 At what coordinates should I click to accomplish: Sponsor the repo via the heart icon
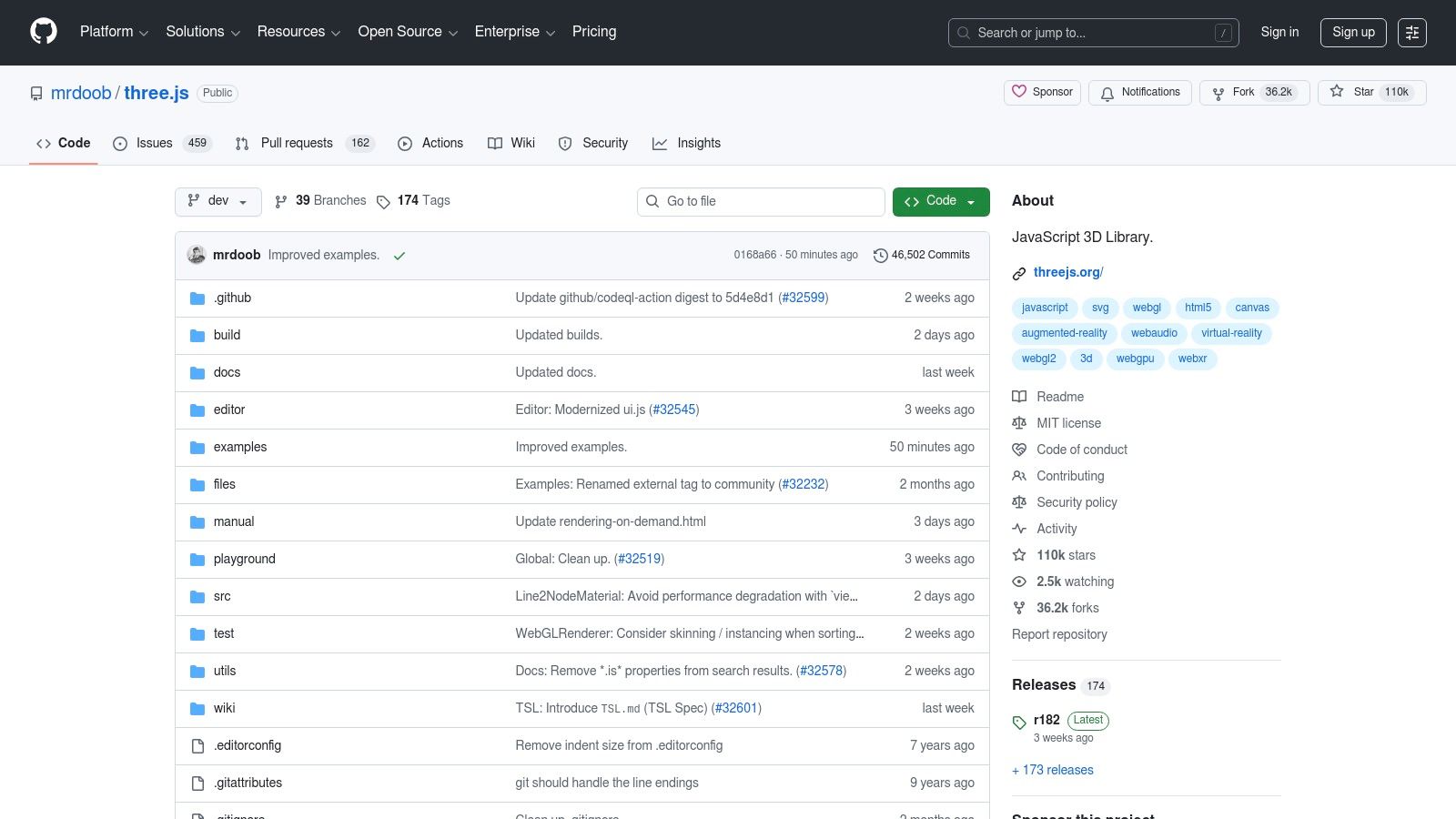coord(1020,92)
